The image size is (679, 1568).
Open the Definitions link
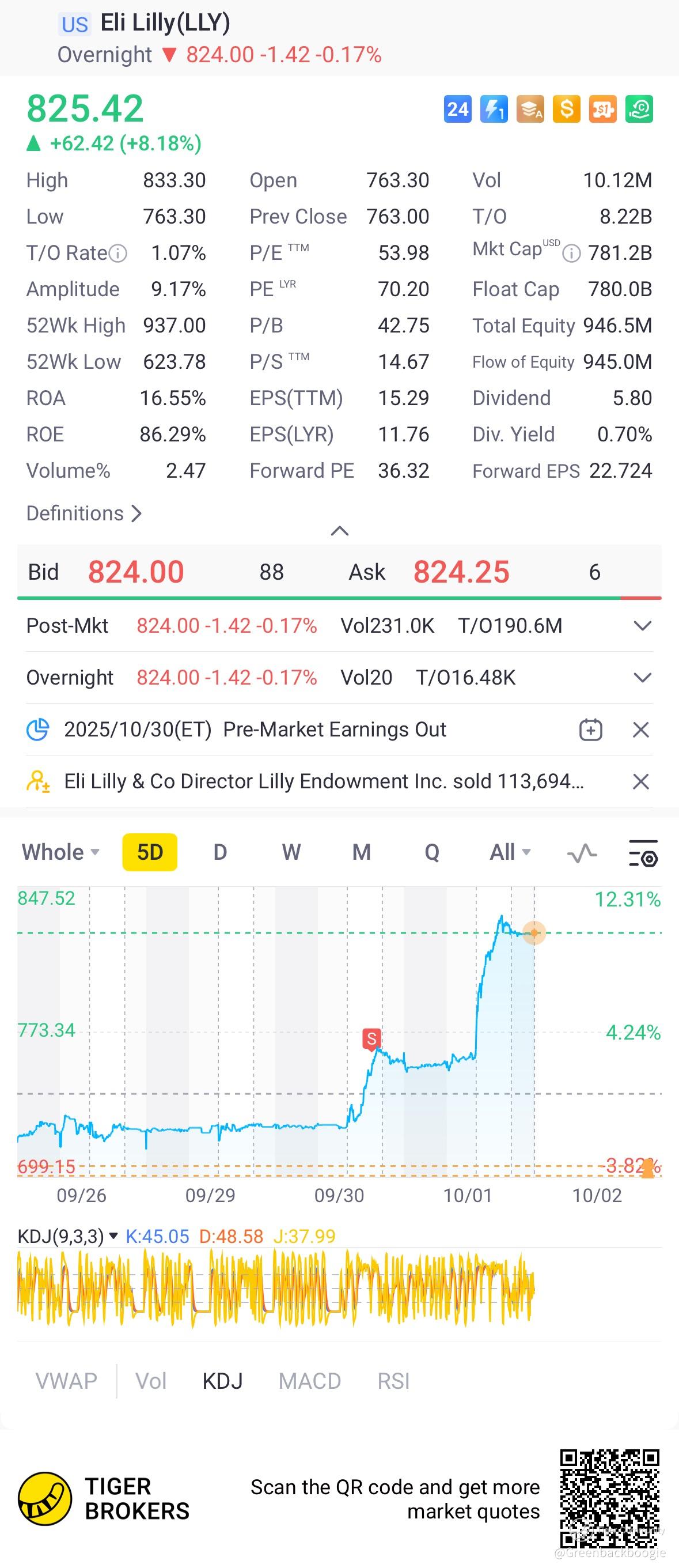pos(84,513)
